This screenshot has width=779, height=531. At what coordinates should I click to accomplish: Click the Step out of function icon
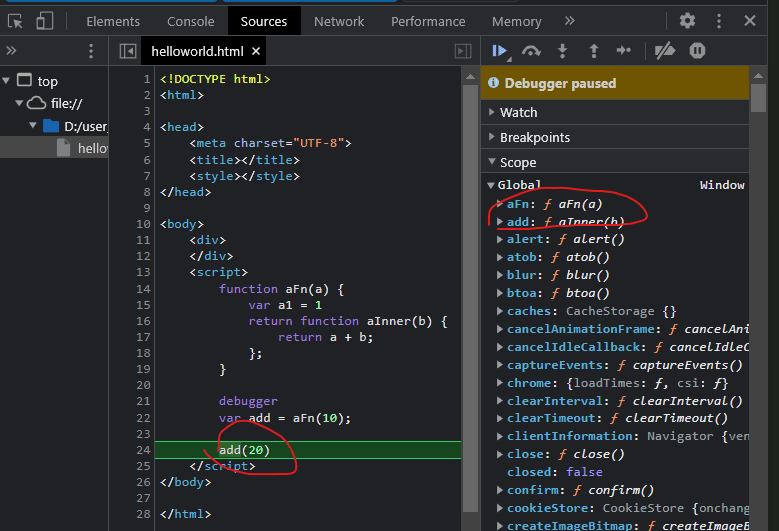coord(593,51)
